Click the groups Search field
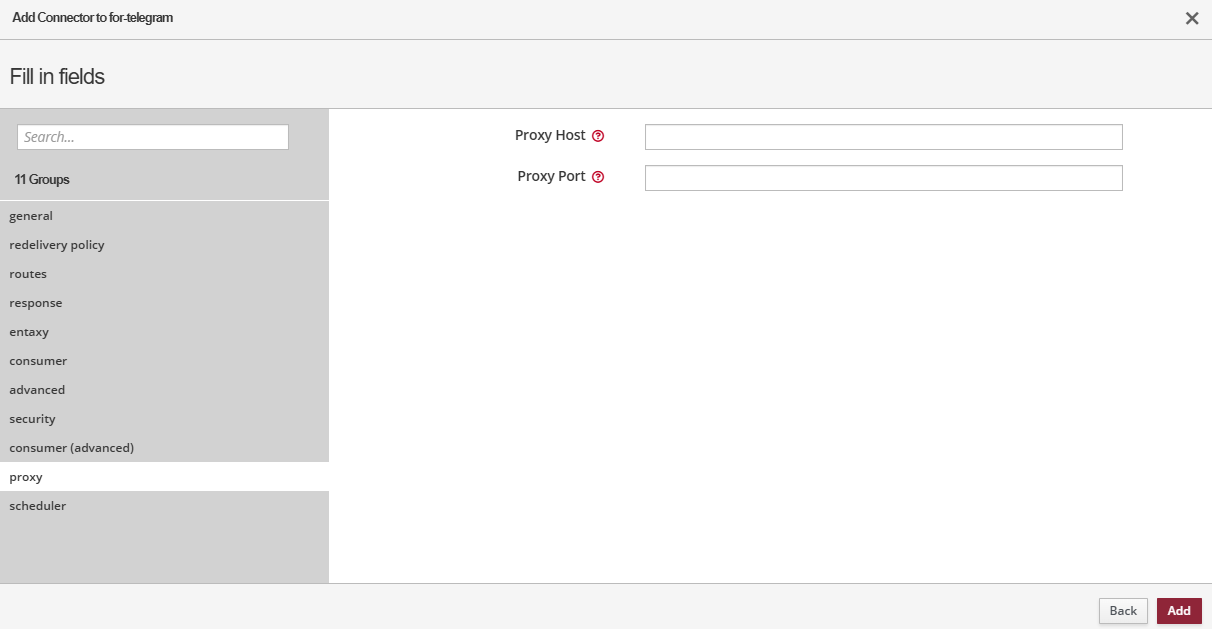Viewport: 1212px width, 629px height. click(x=153, y=137)
